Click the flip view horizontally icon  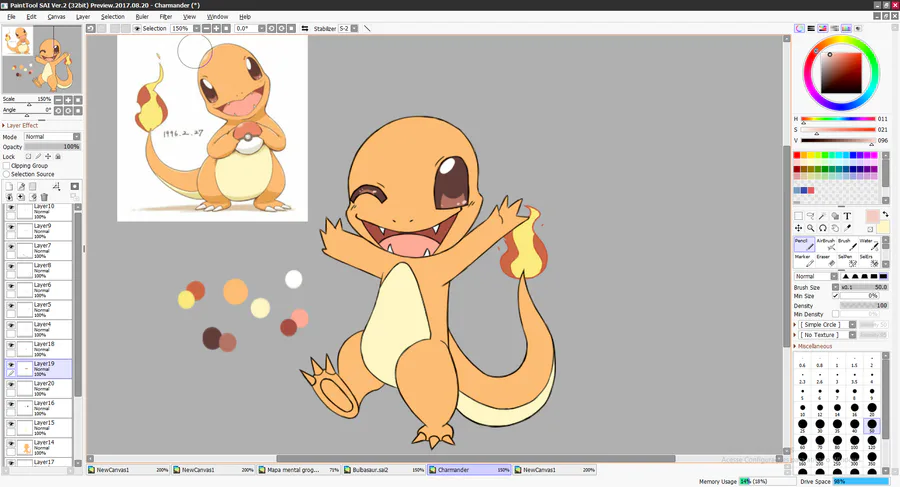pos(305,28)
